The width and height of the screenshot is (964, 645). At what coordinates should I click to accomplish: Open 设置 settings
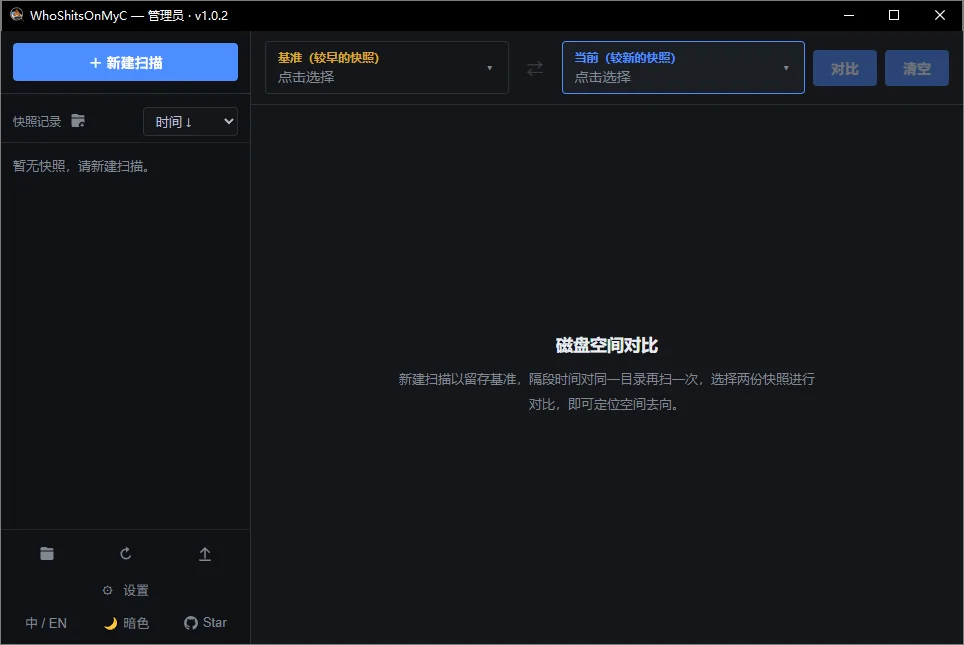(x=125, y=590)
